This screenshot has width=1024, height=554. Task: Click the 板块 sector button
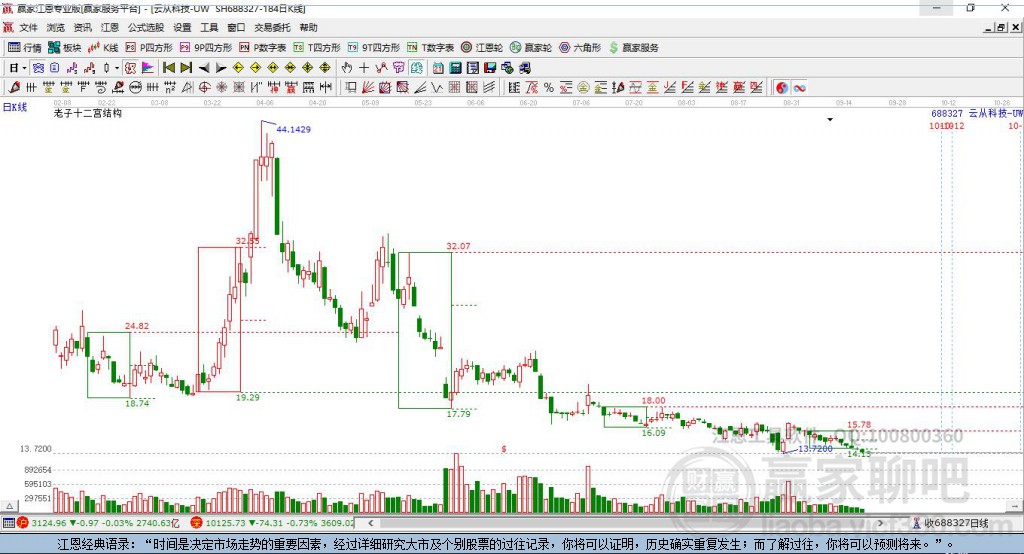coord(64,48)
